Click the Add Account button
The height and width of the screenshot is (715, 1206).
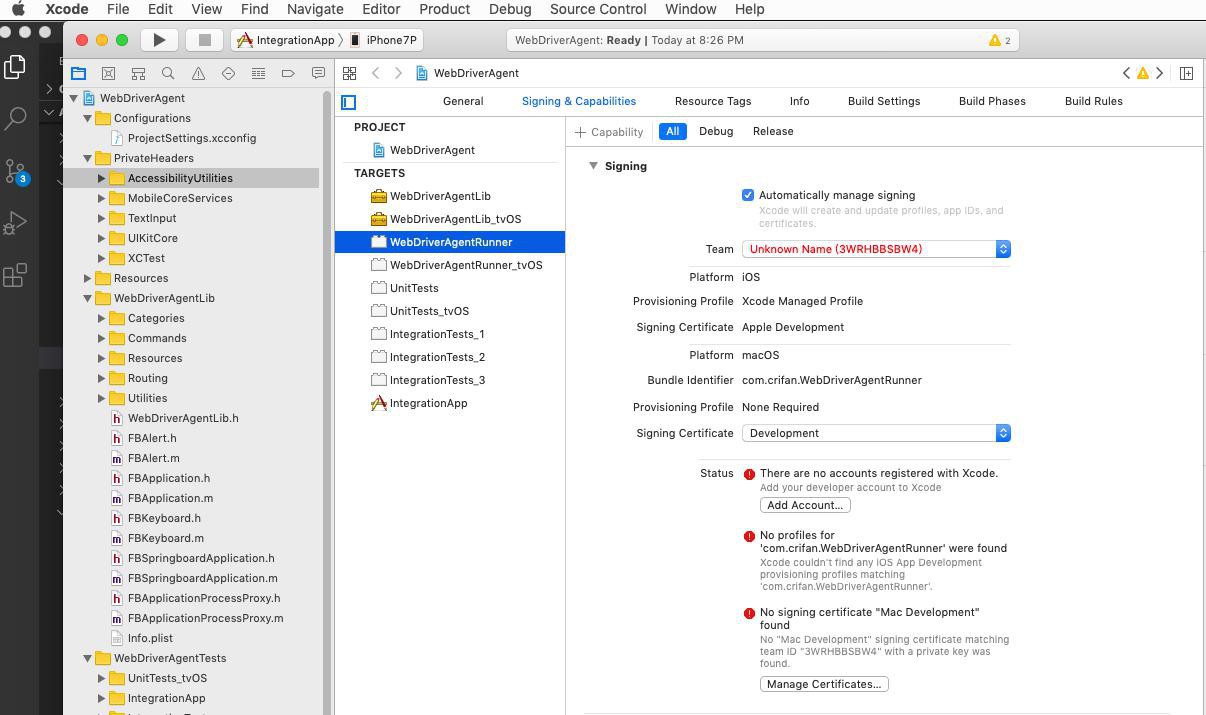[805, 505]
